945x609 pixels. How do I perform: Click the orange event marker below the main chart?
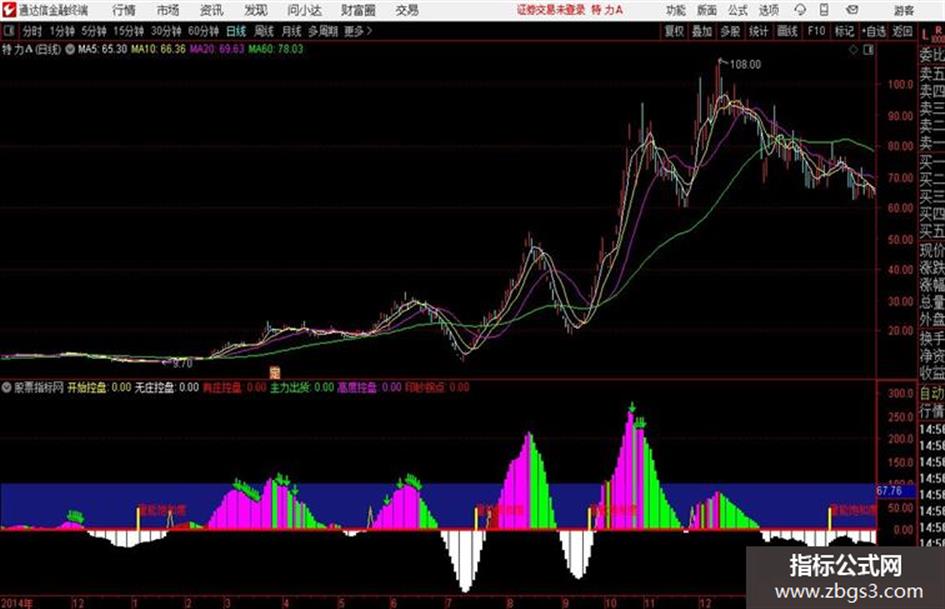[275, 372]
